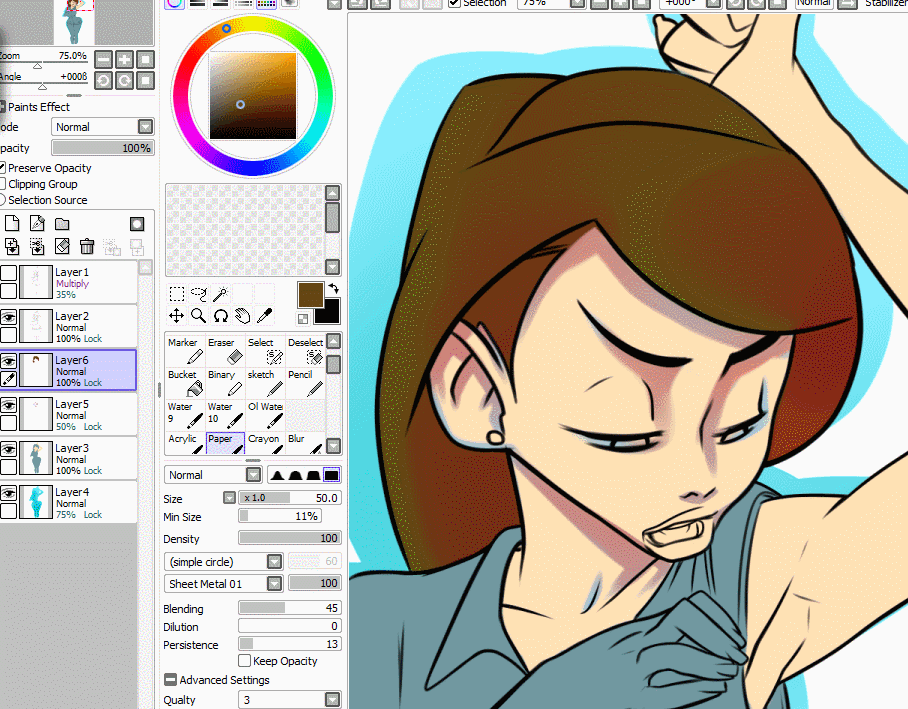Image resolution: width=908 pixels, height=709 pixels.
Task: Expand the (simple circle) brush shape dropdown
Action: [224, 561]
